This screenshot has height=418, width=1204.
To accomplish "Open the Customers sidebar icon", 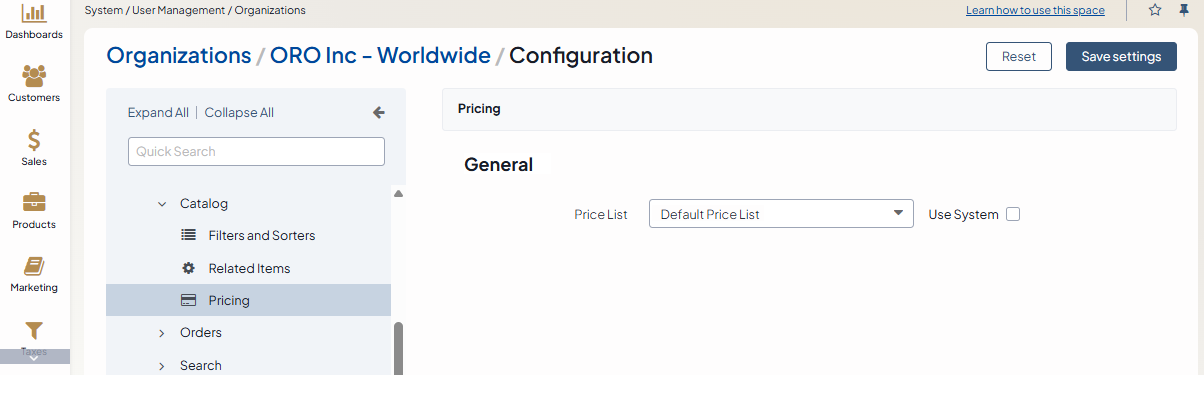I will 34,76.
